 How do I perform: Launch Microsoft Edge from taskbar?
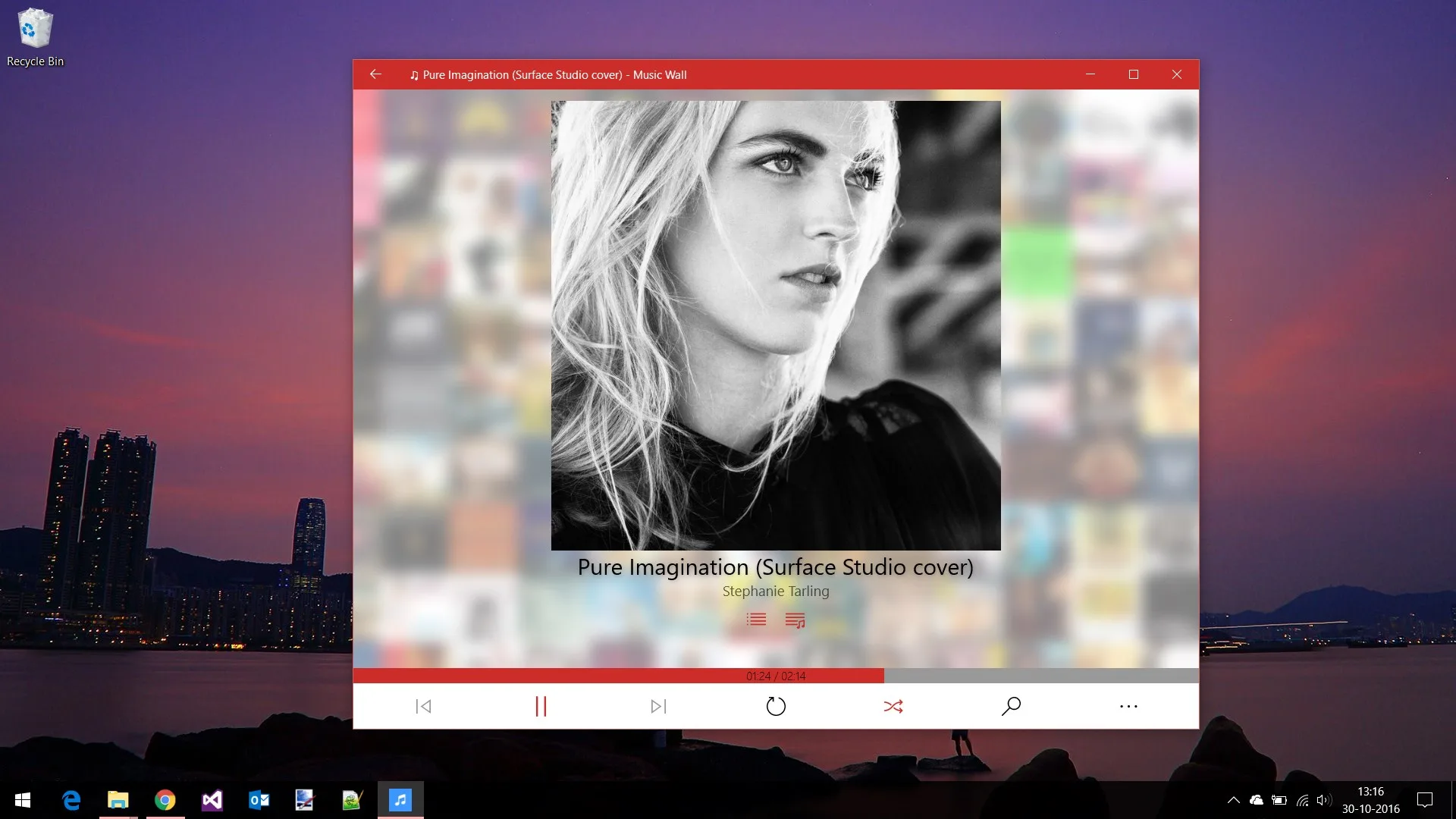click(71, 800)
